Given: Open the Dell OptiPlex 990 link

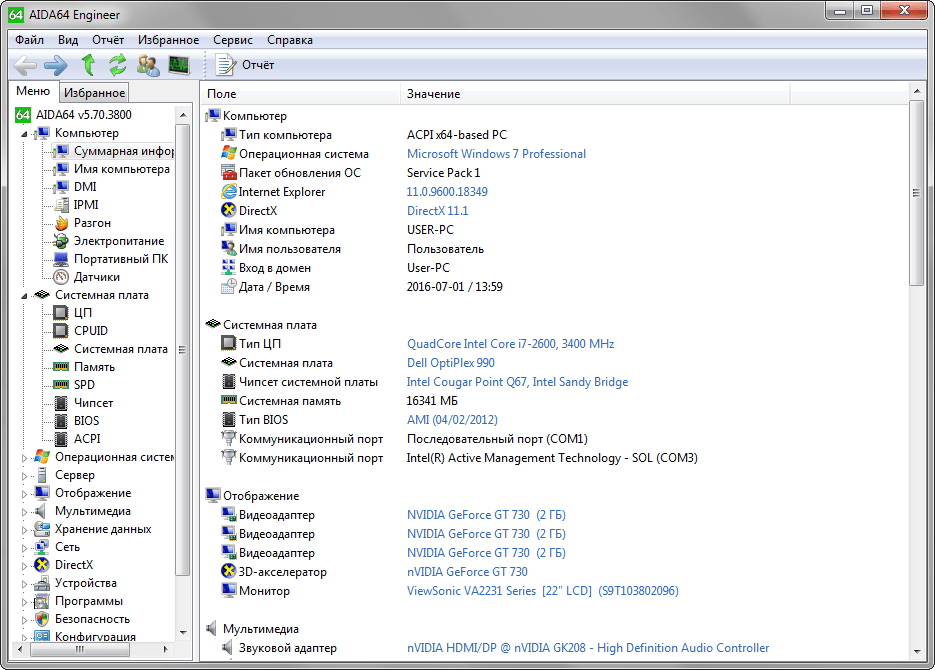Looking at the screenshot, I should coord(450,363).
